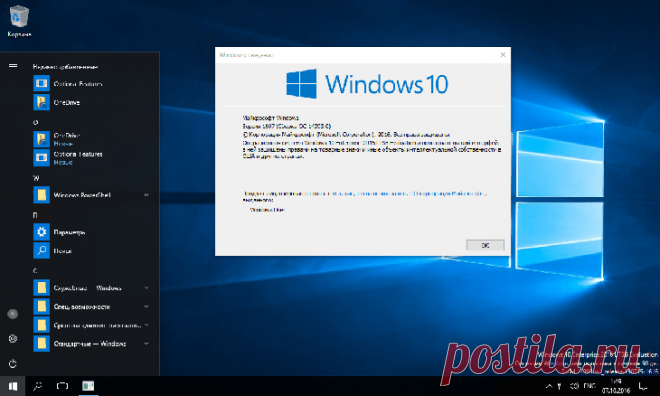Screen dimensions: 660x396
Task: Open Action Center notification icon
Action: click(x=643, y=386)
